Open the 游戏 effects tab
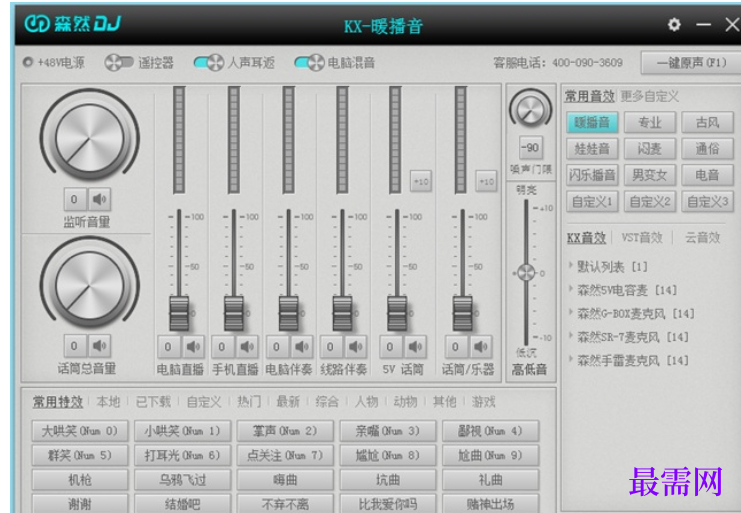This screenshot has height=513, width=741. pos(483,402)
